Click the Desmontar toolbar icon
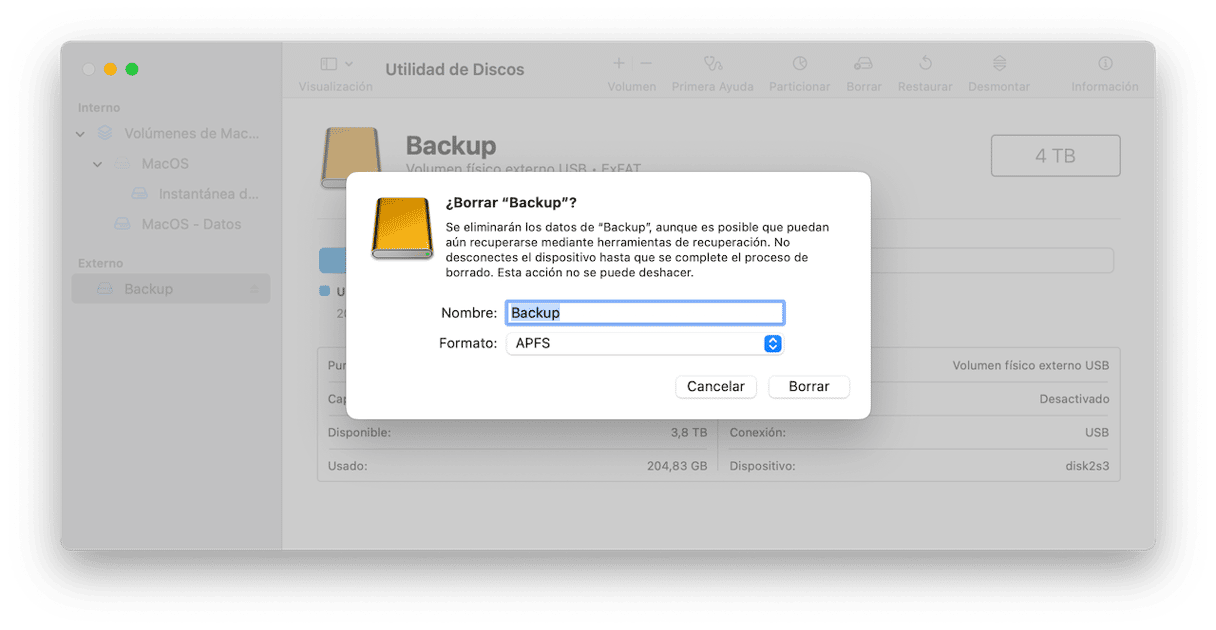Image resolution: width=1216 pixels, height=630 pixels. 998,64
